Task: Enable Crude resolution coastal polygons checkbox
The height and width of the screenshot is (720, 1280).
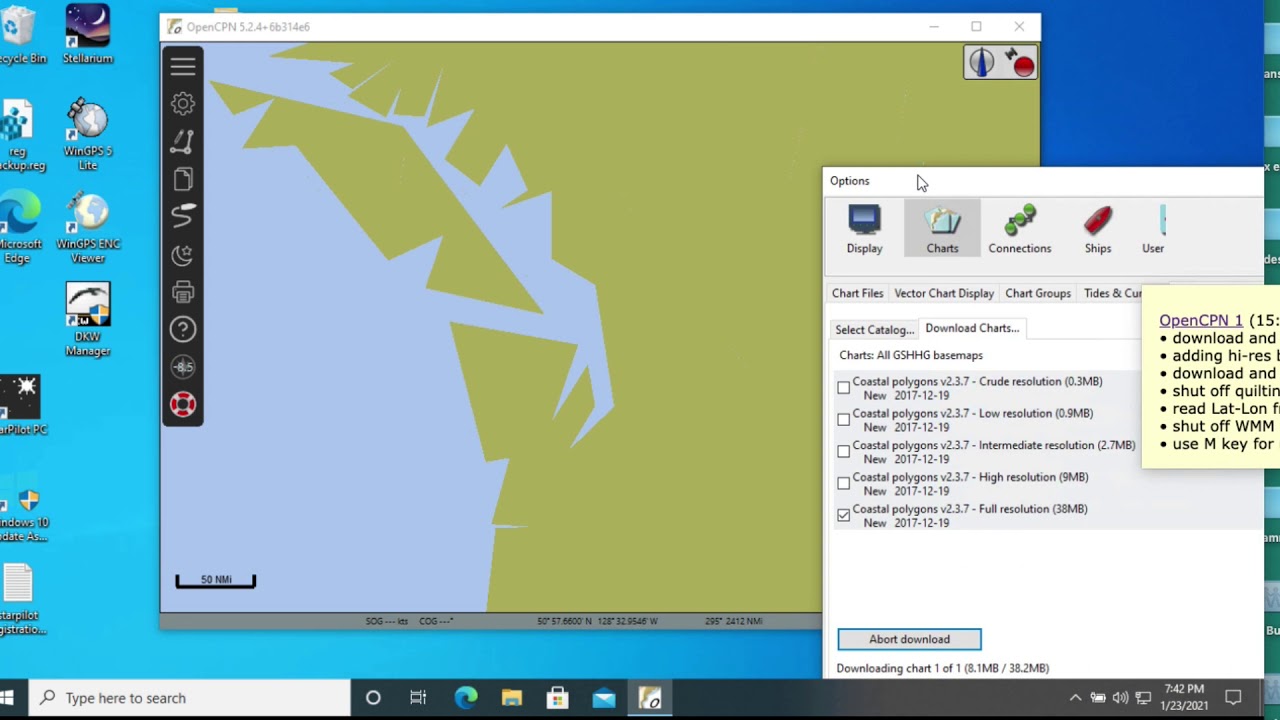Action: click(844, 388)
